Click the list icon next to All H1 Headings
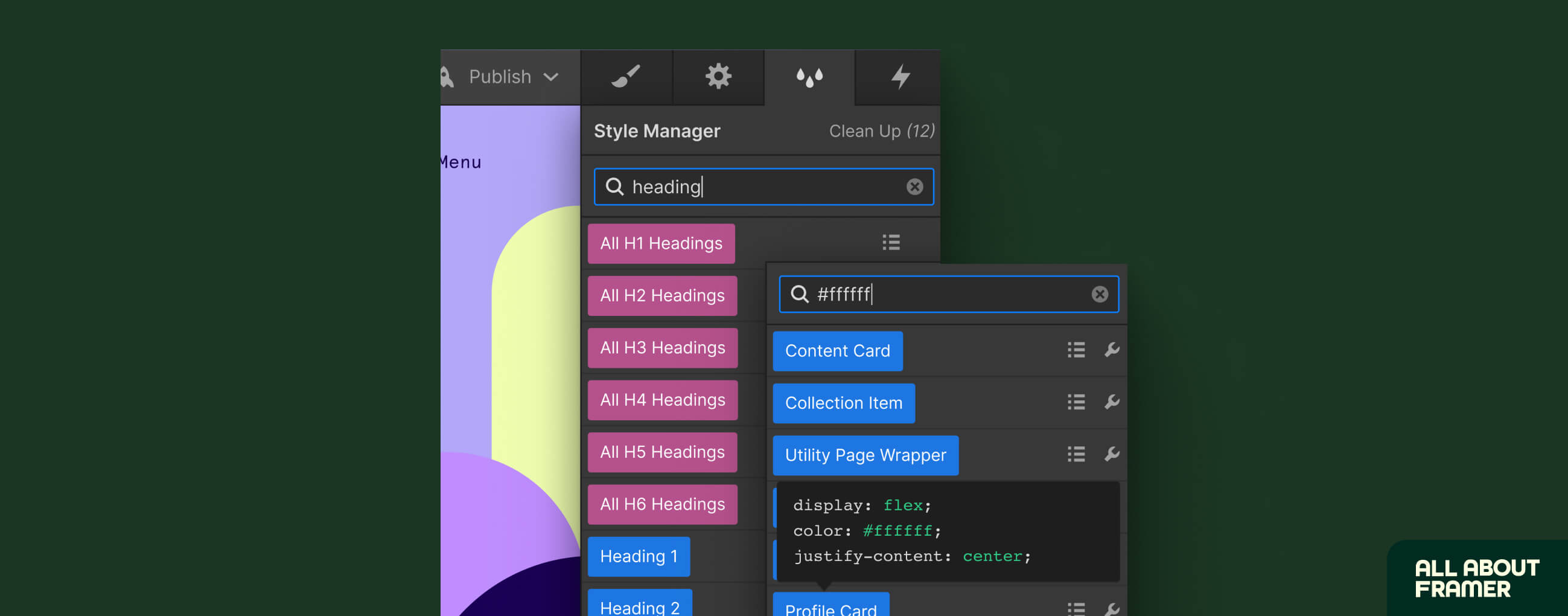Image resolution: width=1568 pixels, height=616 pixels. tap(890, 242)
